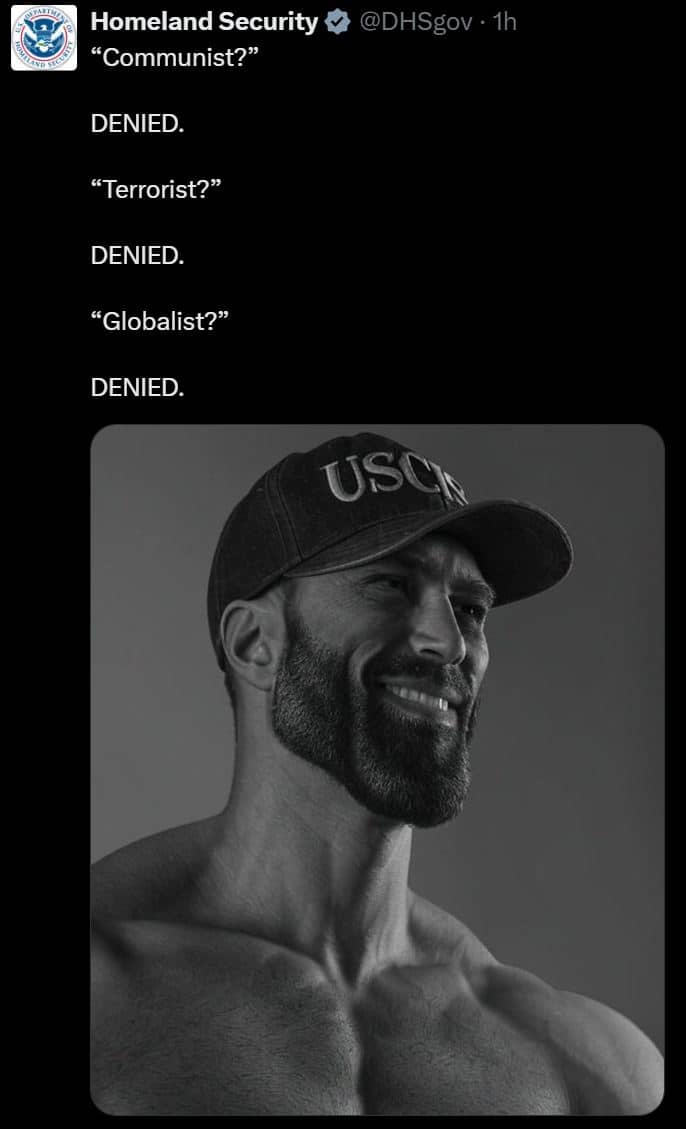Open the Homeland Security seal avatar
The height and width of the screenshot is (1129, 686).
(44, 37)
